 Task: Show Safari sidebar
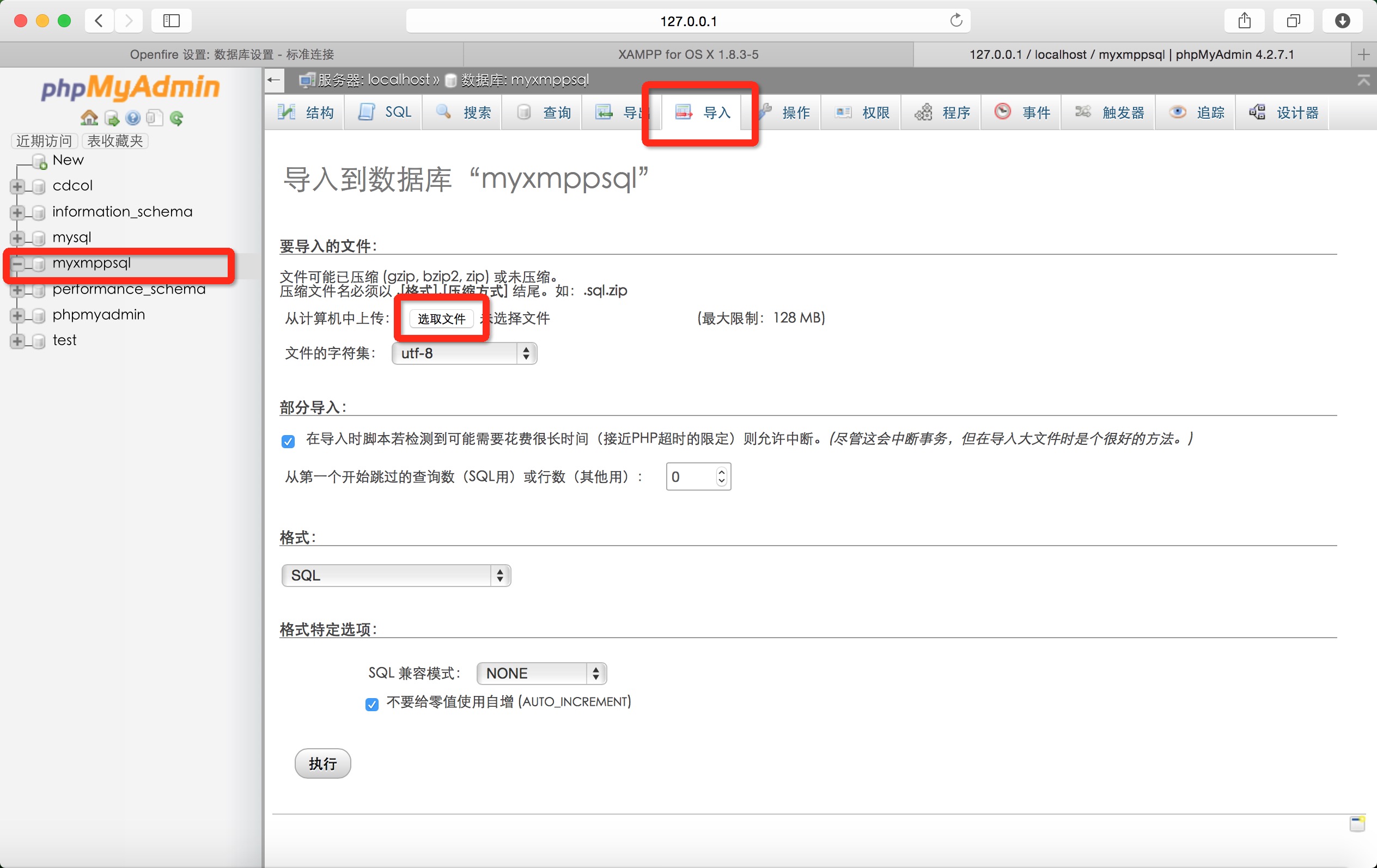coord(172,21)
